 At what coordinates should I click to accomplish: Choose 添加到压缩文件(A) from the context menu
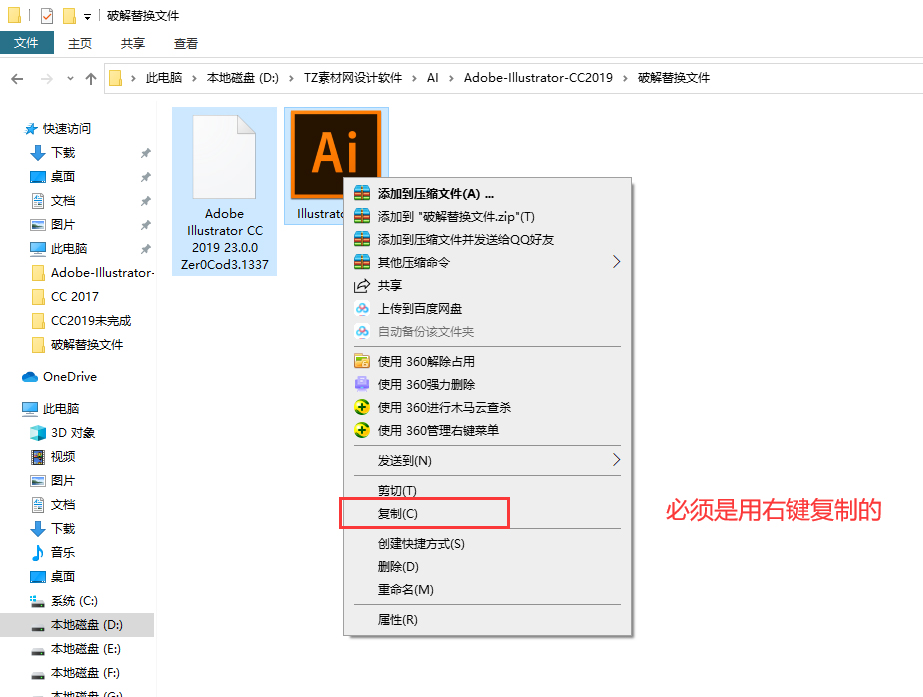[x=487, y=194]
